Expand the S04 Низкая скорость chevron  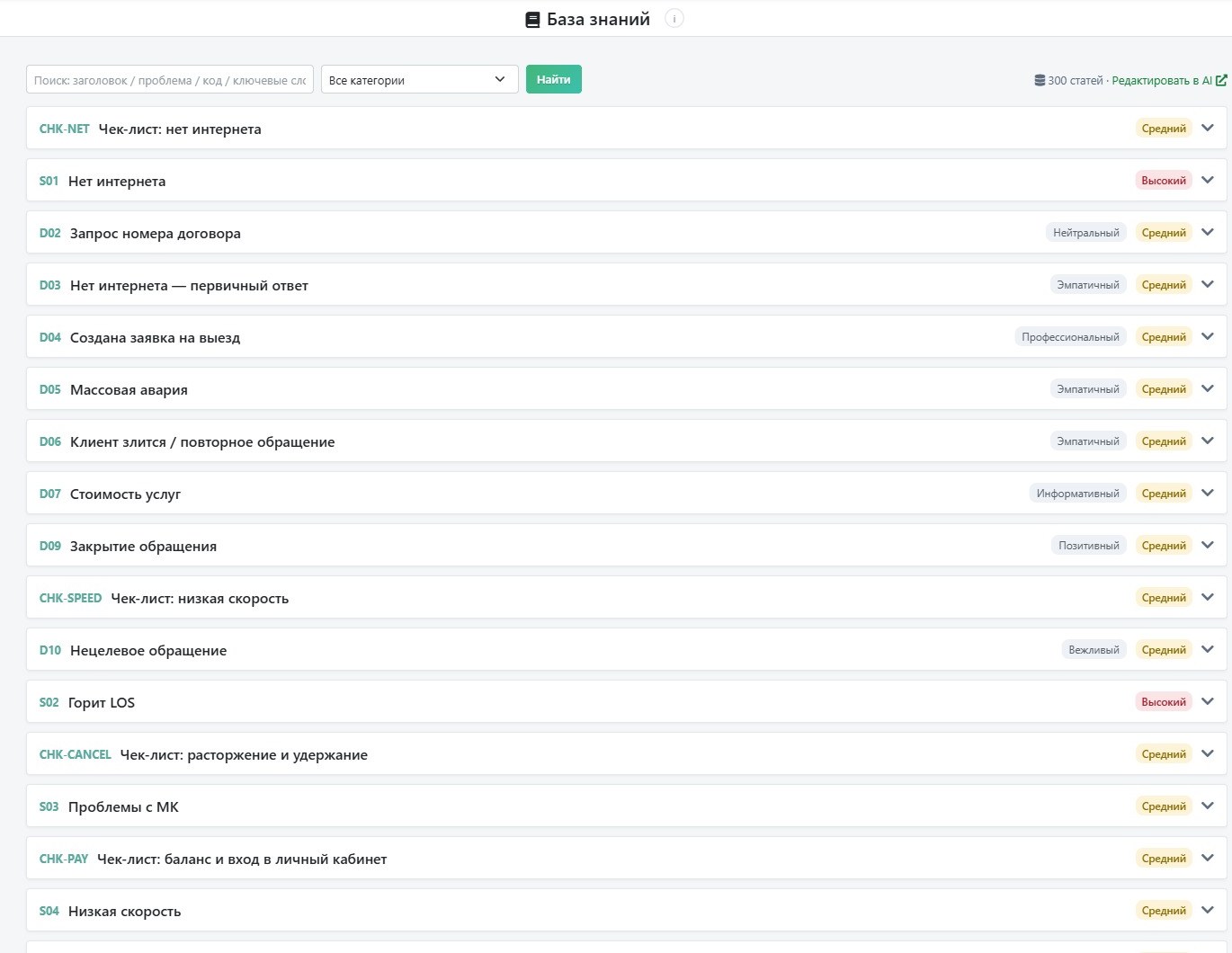click(1208, 910)
